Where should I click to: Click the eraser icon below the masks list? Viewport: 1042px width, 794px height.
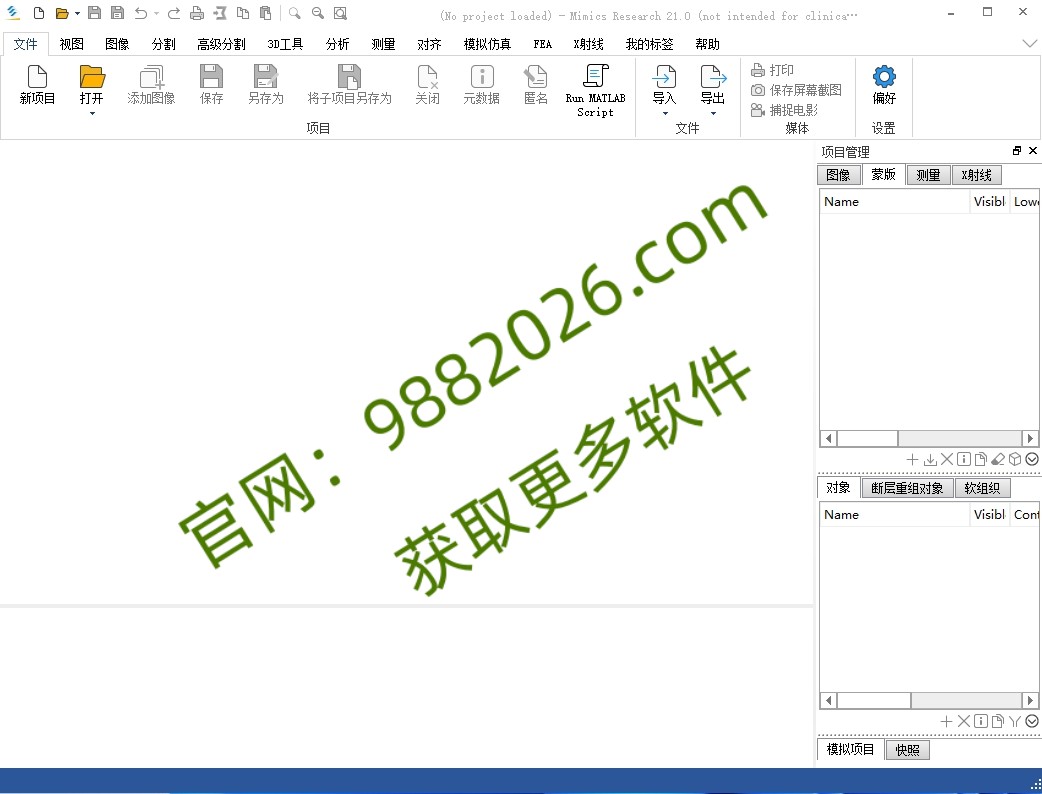997,459
